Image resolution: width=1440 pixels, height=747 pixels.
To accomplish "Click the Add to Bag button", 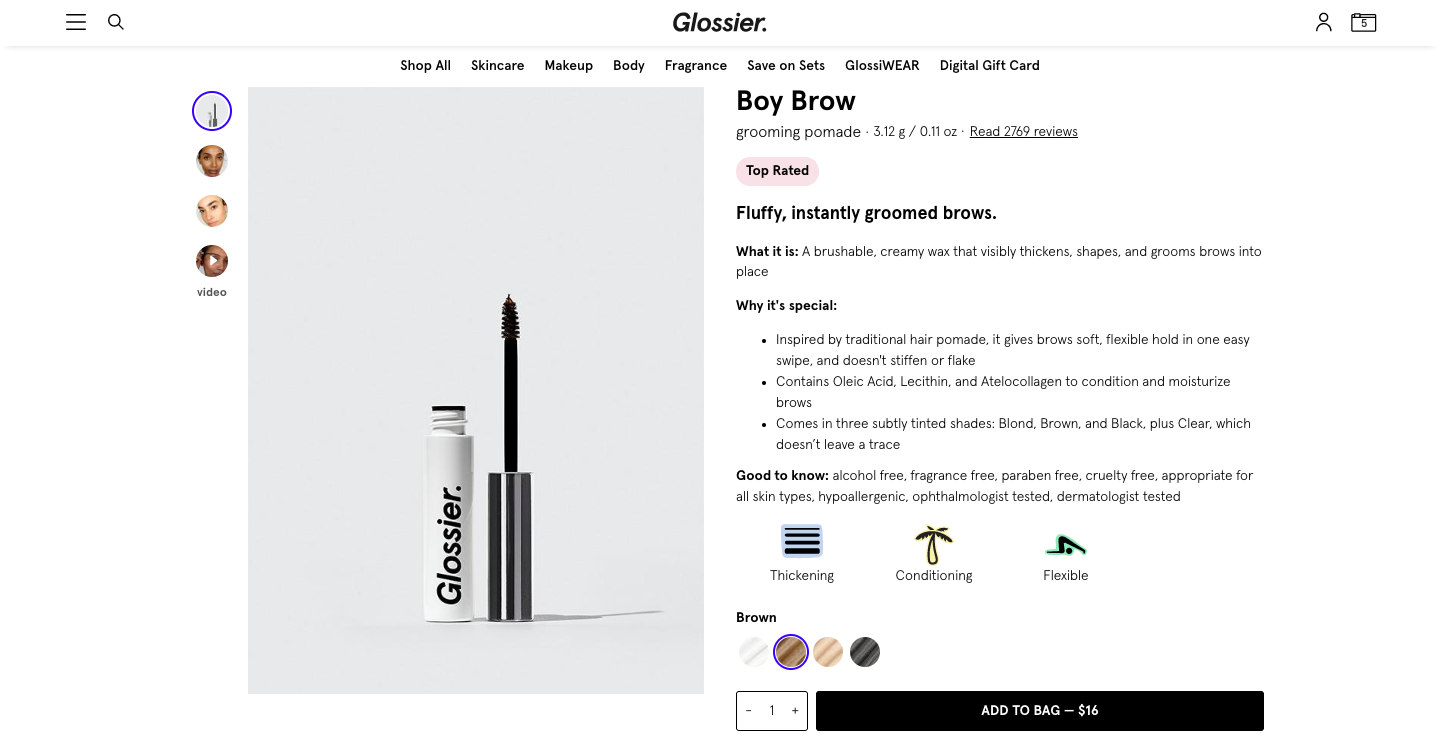I will (1039, 711).
